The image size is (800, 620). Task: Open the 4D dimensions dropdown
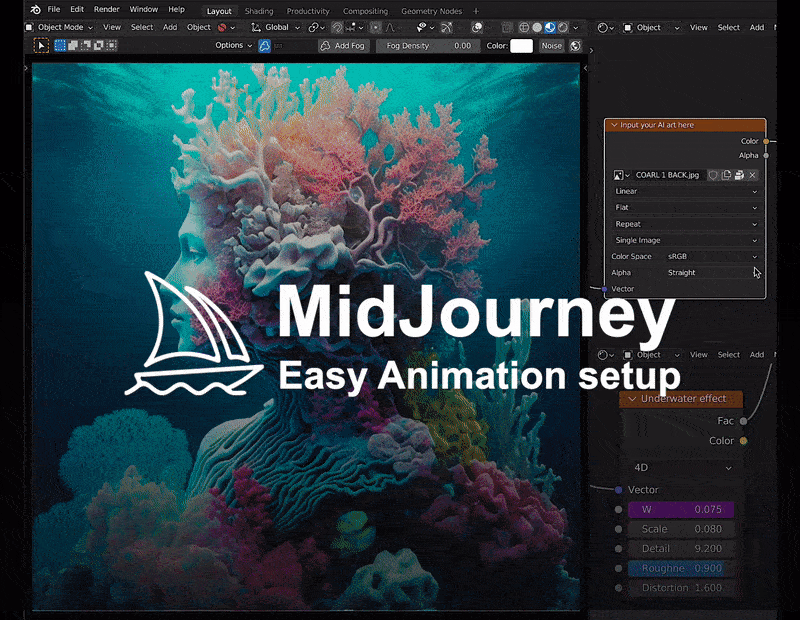(x=683, y=468)
